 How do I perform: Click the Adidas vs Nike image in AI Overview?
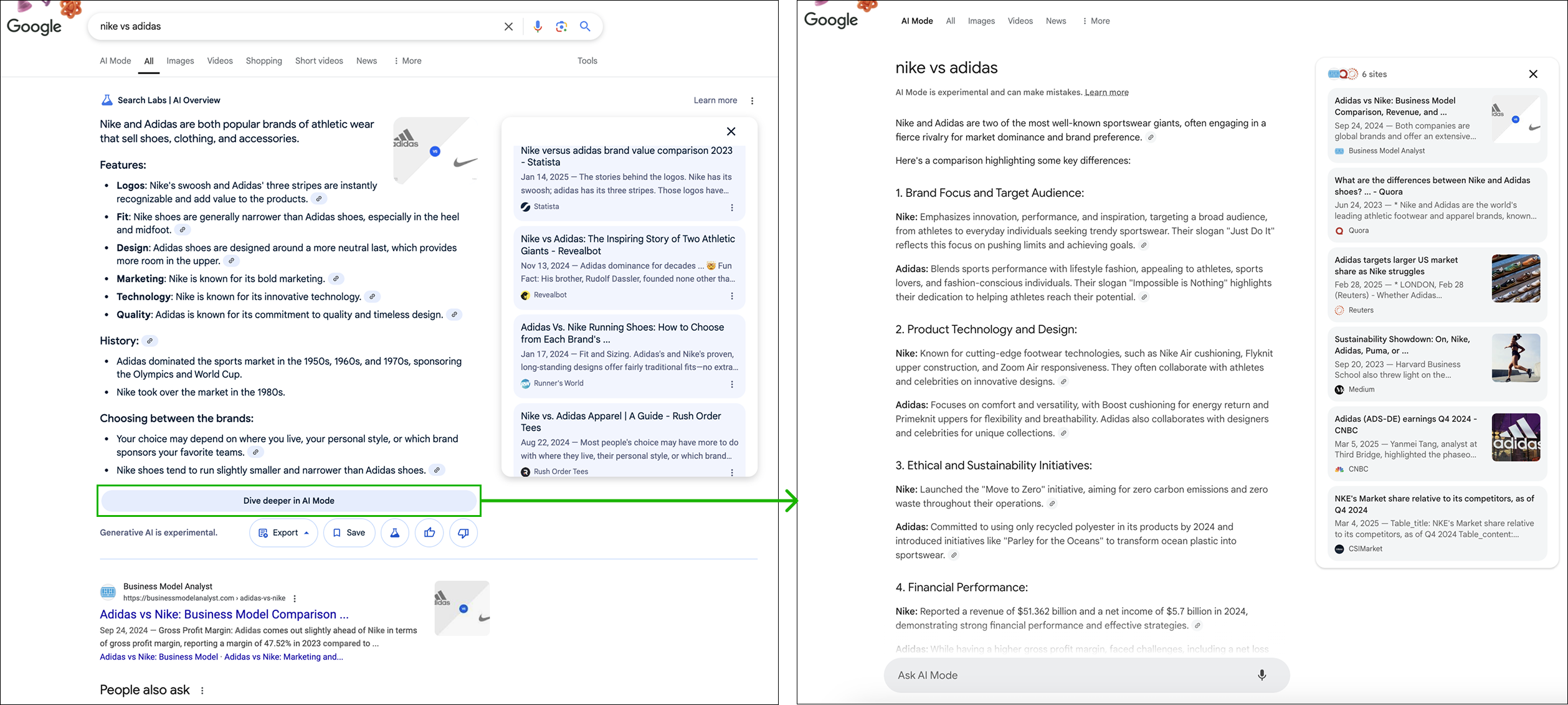436,151
